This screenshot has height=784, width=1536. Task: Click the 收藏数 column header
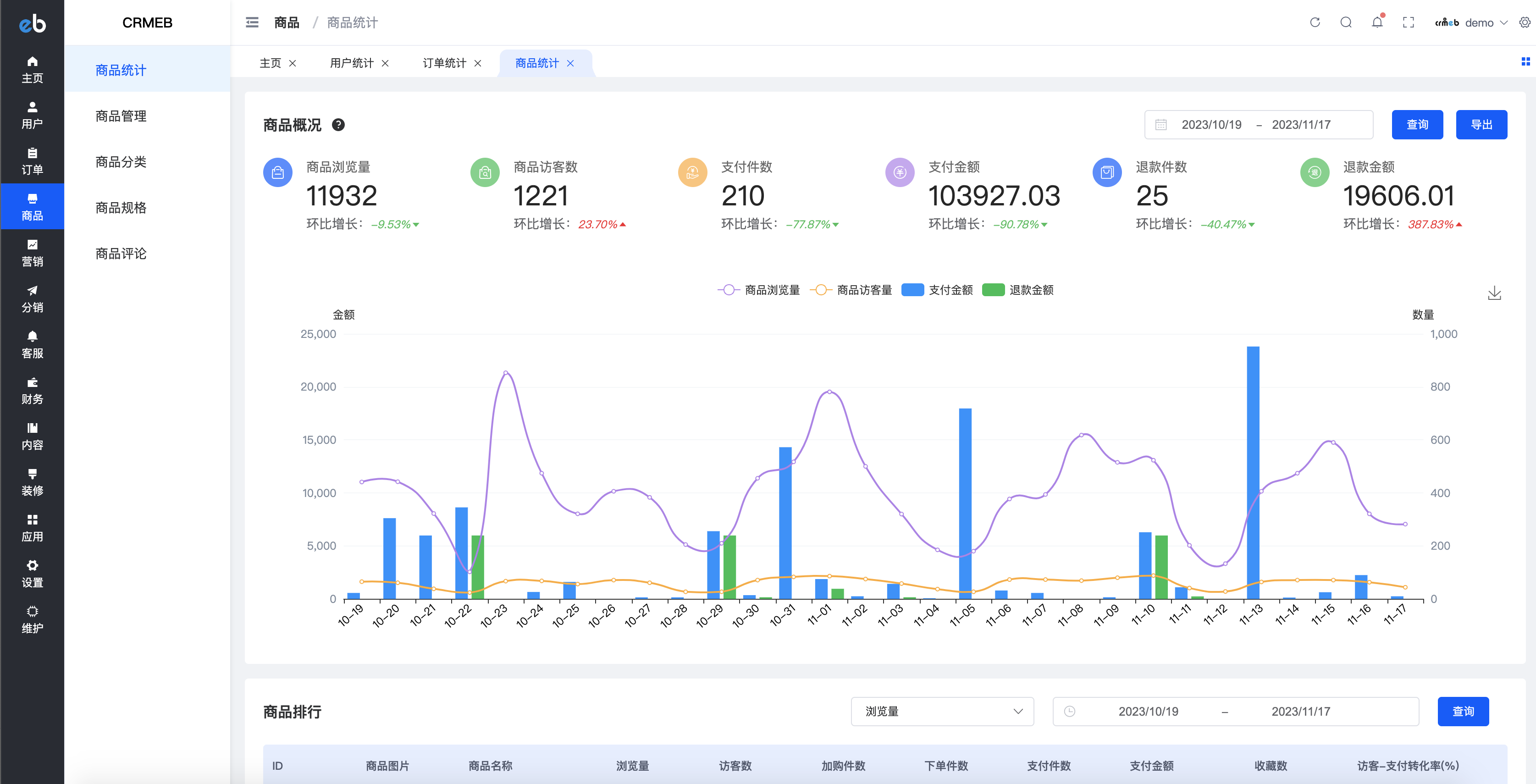(x=1271, y=766)
